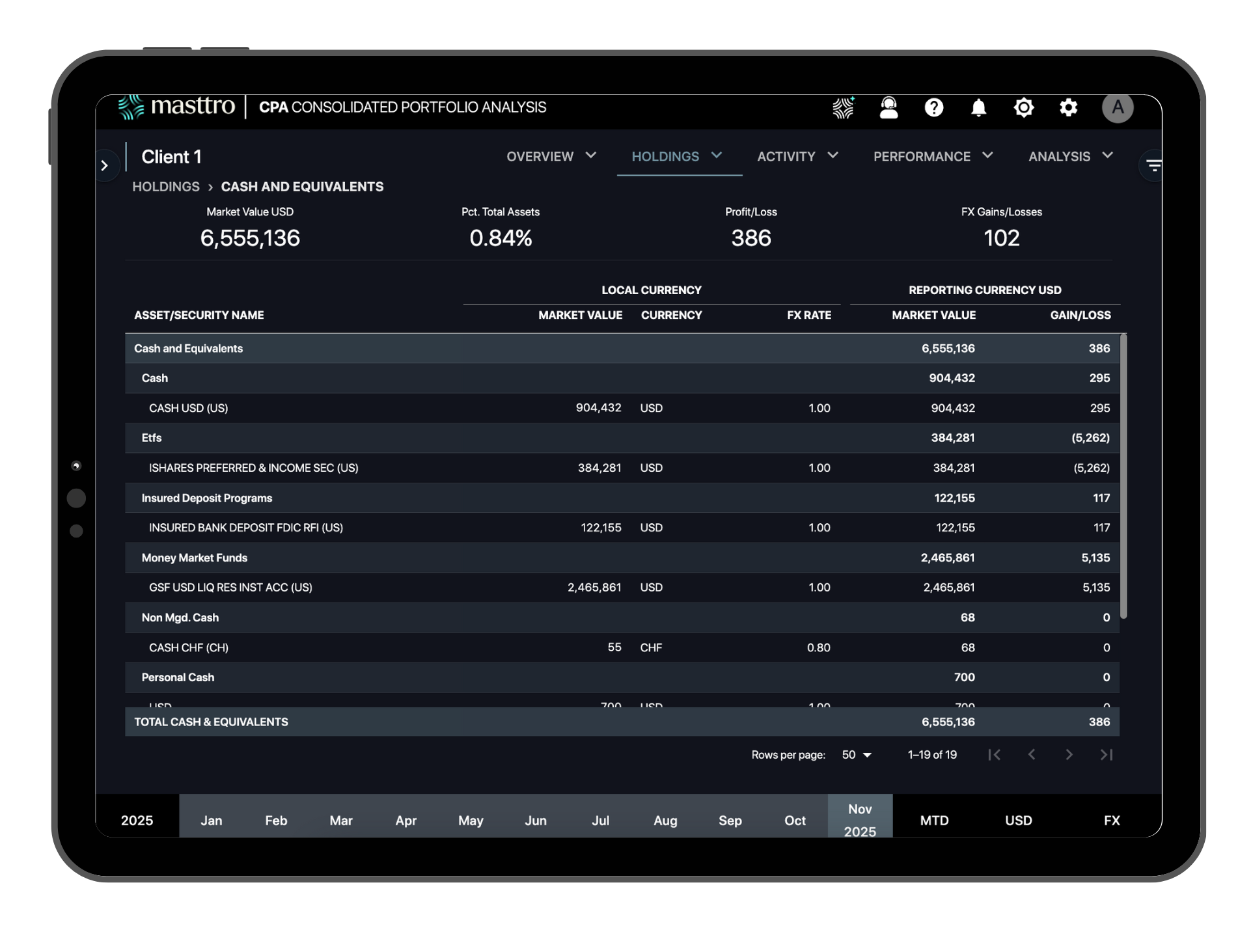Toggle the USD currency option
The image size is (1253, 952).
click(1018, 821)
